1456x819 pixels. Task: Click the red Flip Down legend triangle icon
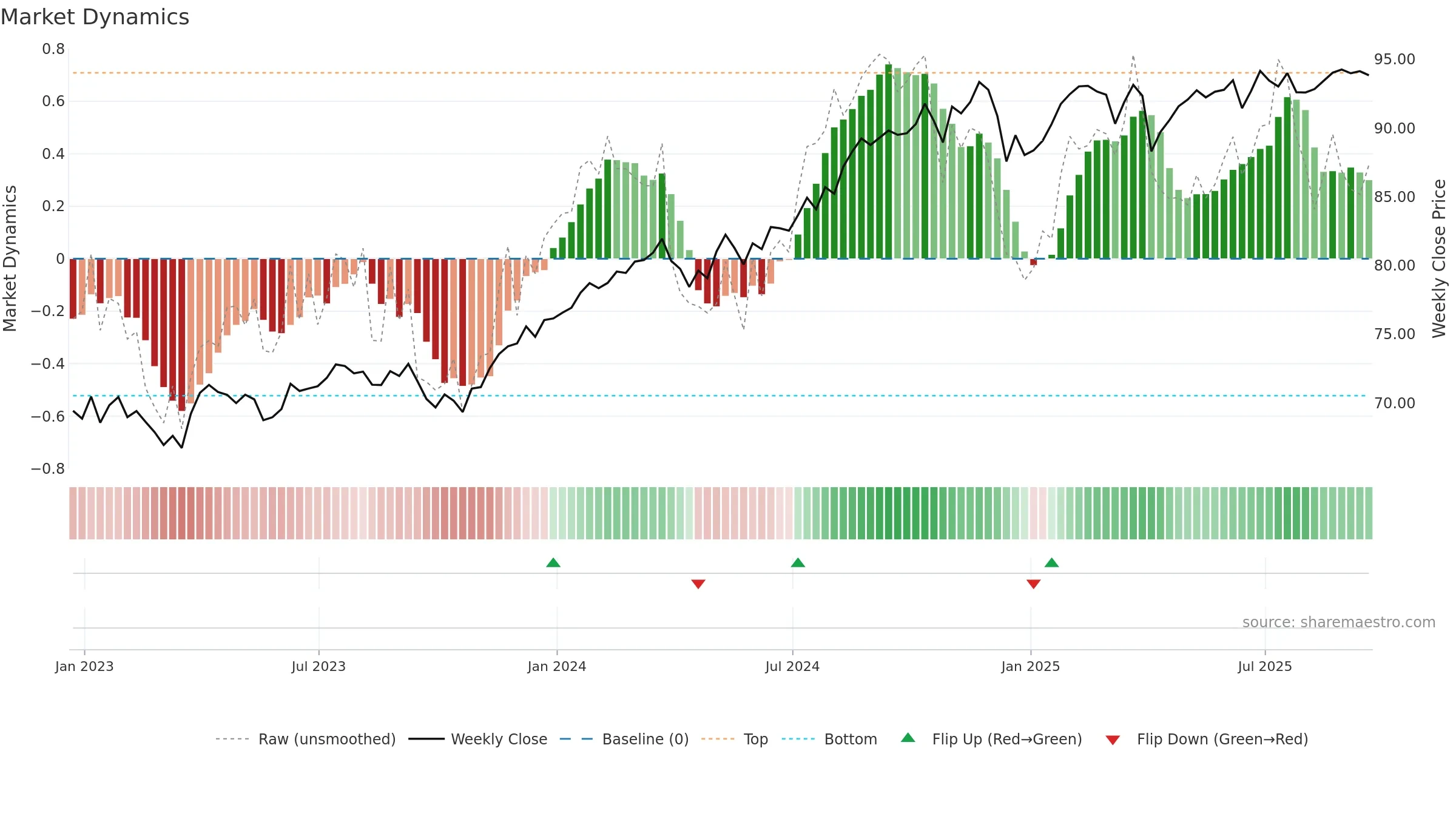point(1113,740)
